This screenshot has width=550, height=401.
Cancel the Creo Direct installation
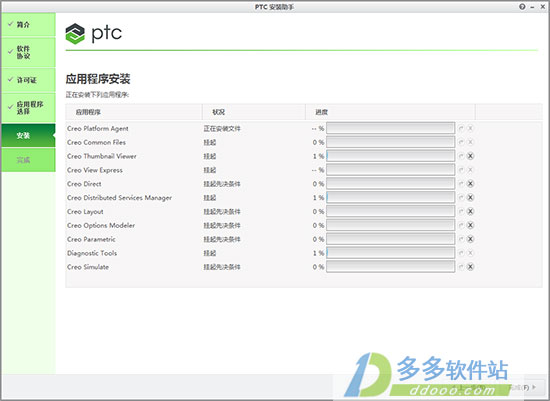(x=470, y=184)
